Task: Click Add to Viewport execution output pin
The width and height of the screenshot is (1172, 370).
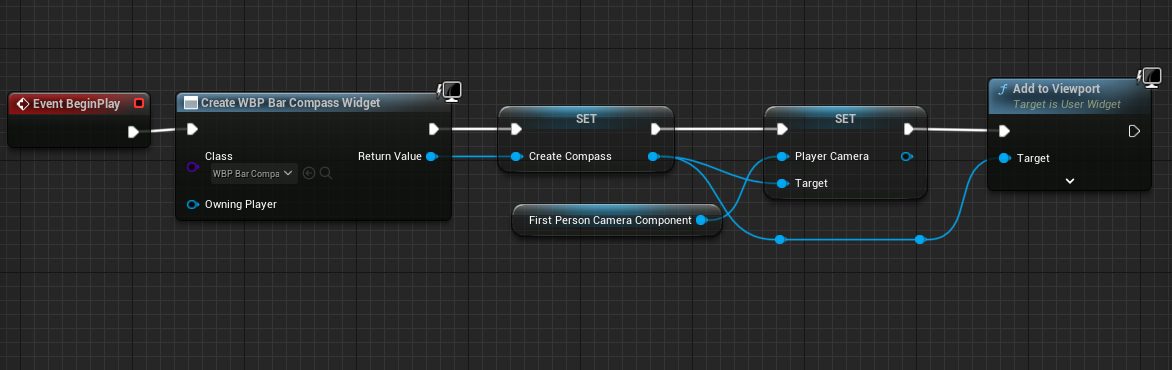Action: [x=1134, y=132]
